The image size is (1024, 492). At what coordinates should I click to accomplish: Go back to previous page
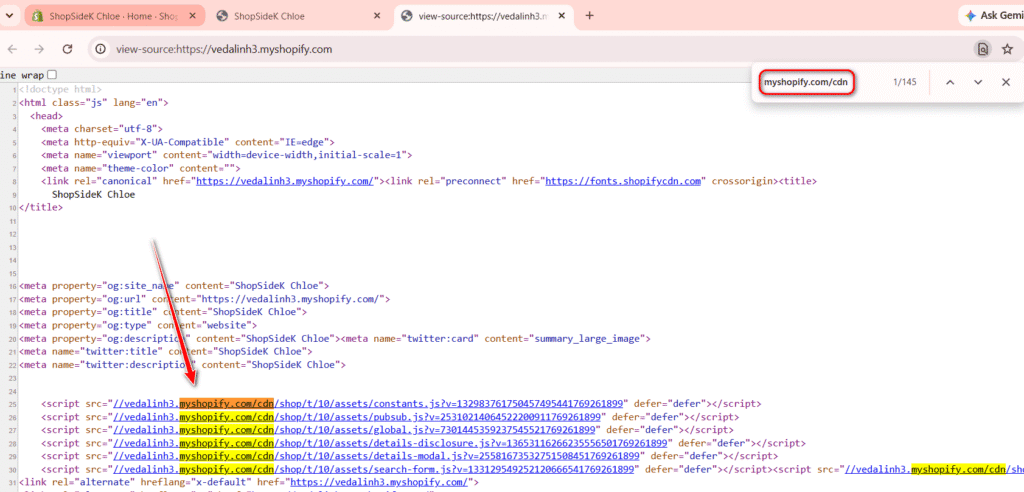[x=12, y=49]
